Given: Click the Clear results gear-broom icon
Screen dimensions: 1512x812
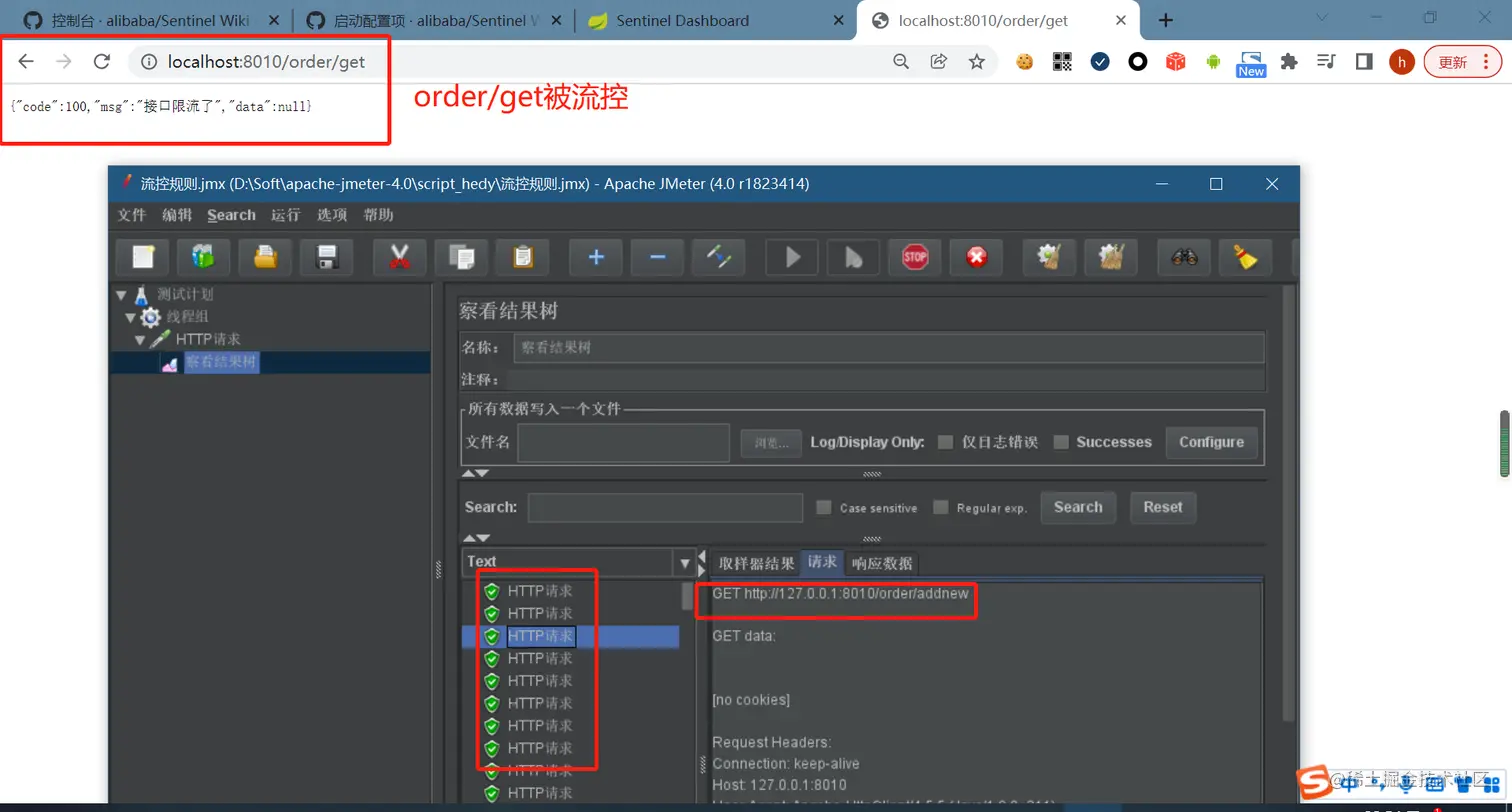Looking at the screenshot, I should pyautogui.click(x=1049, y=257).
